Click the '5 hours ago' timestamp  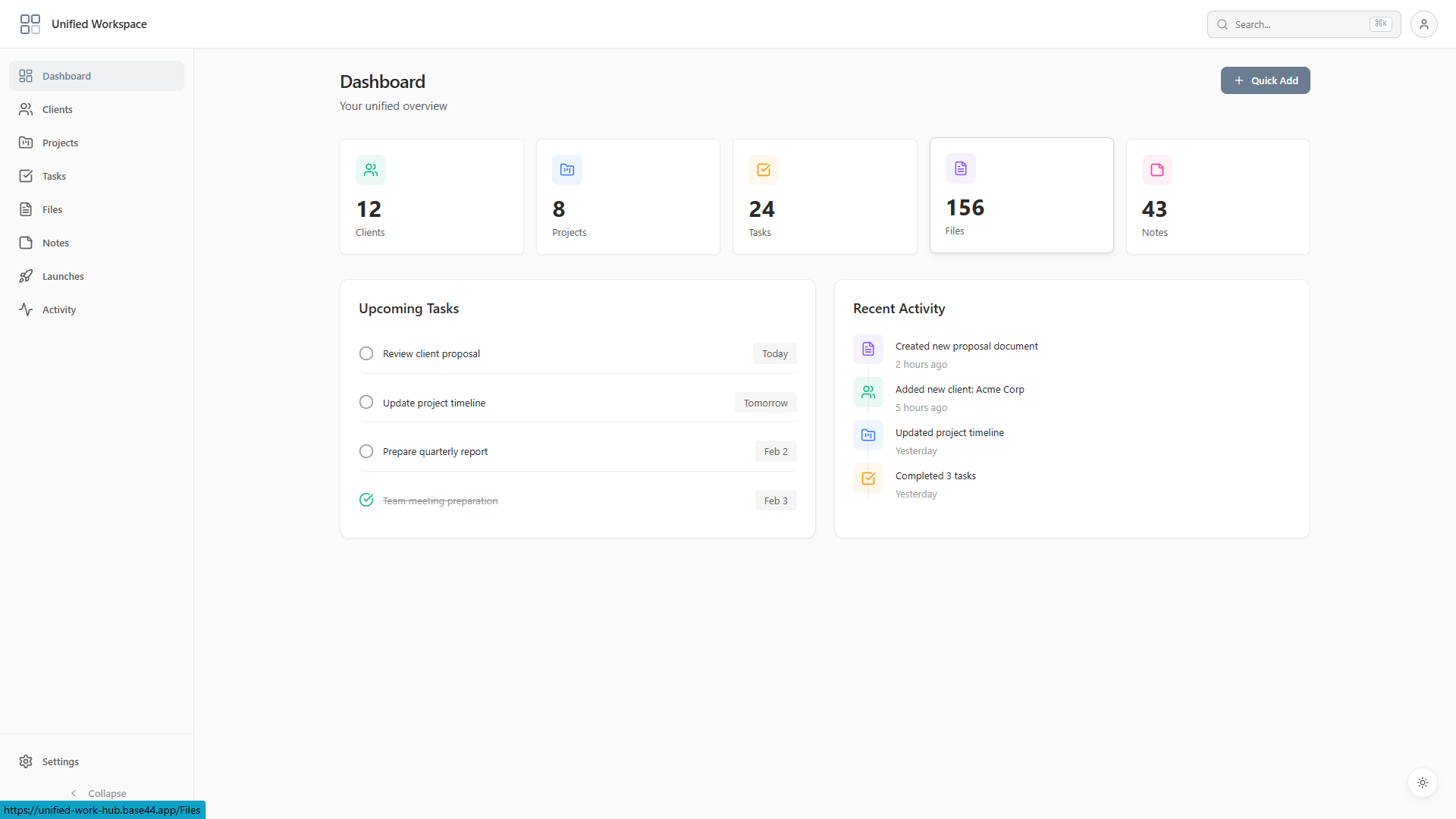(921, 407)
